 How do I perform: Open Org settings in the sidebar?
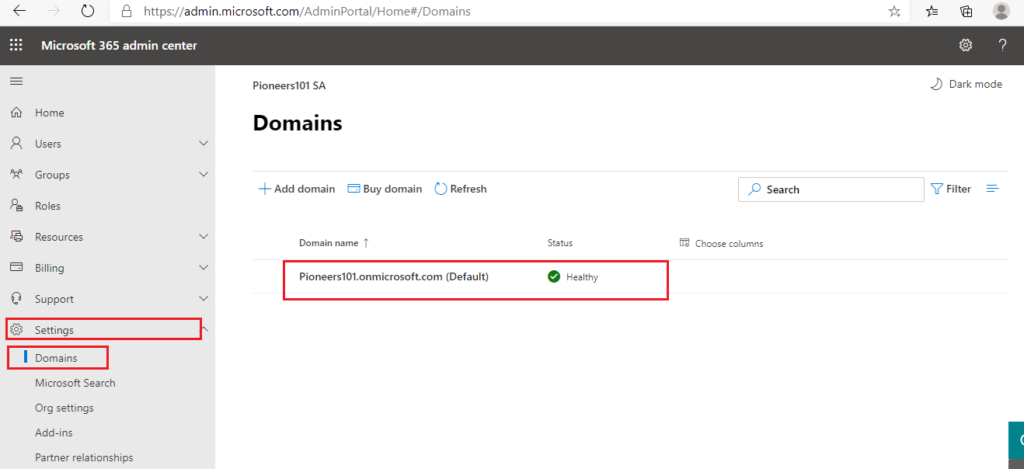(x=64, y=408)
